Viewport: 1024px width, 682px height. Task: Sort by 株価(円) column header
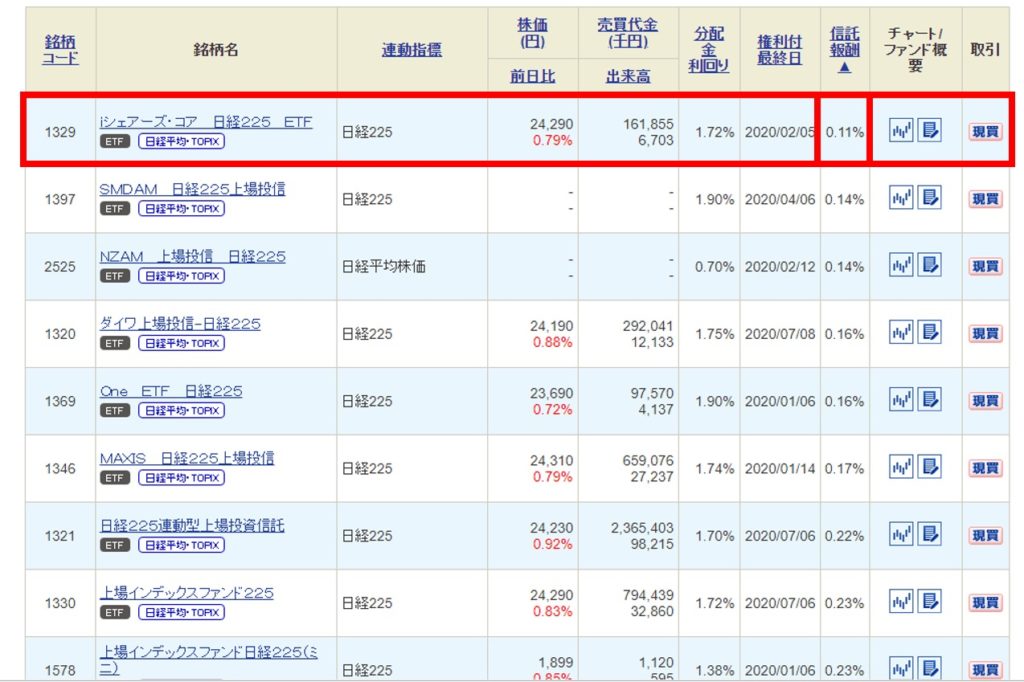point(532,33)
